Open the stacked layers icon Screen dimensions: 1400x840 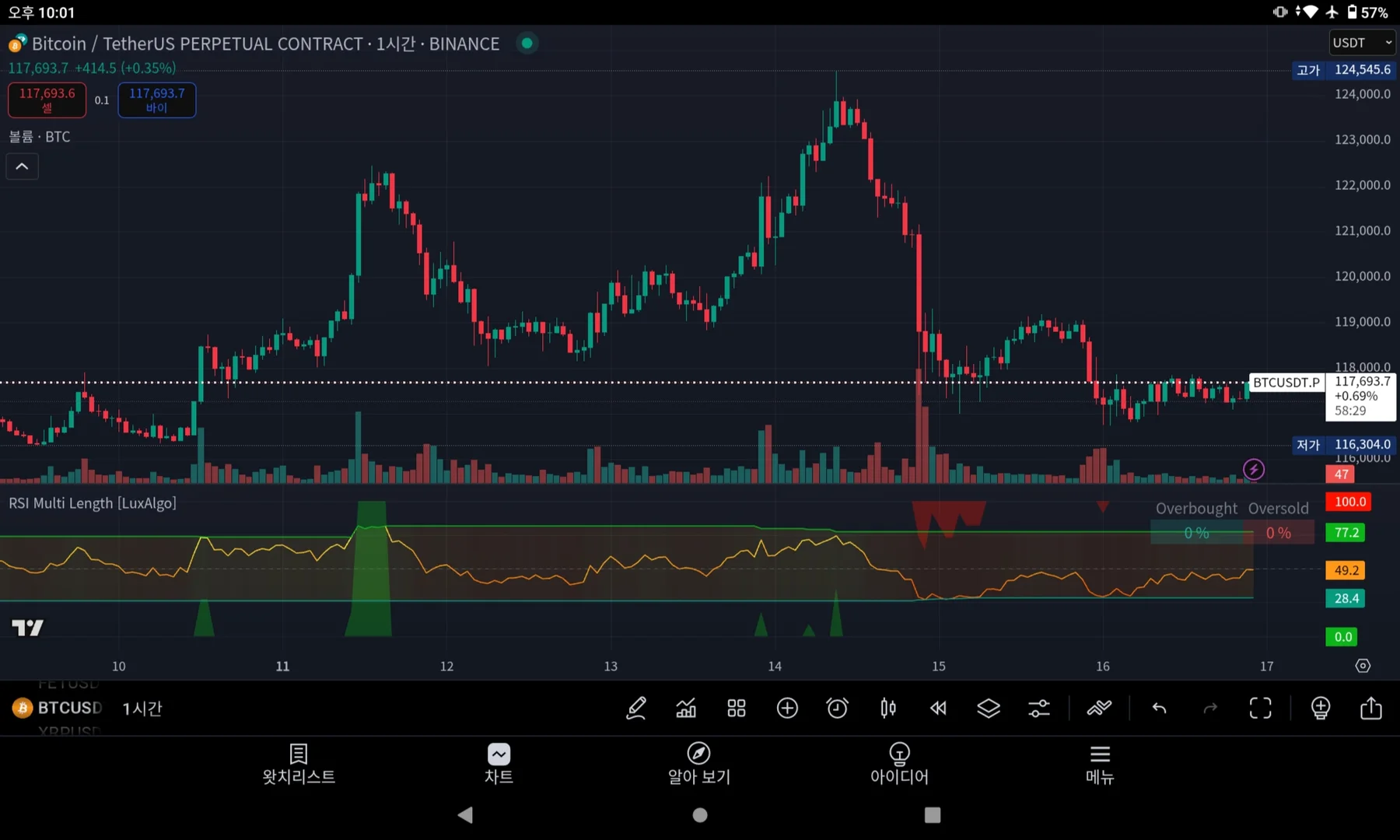(989, 708)
